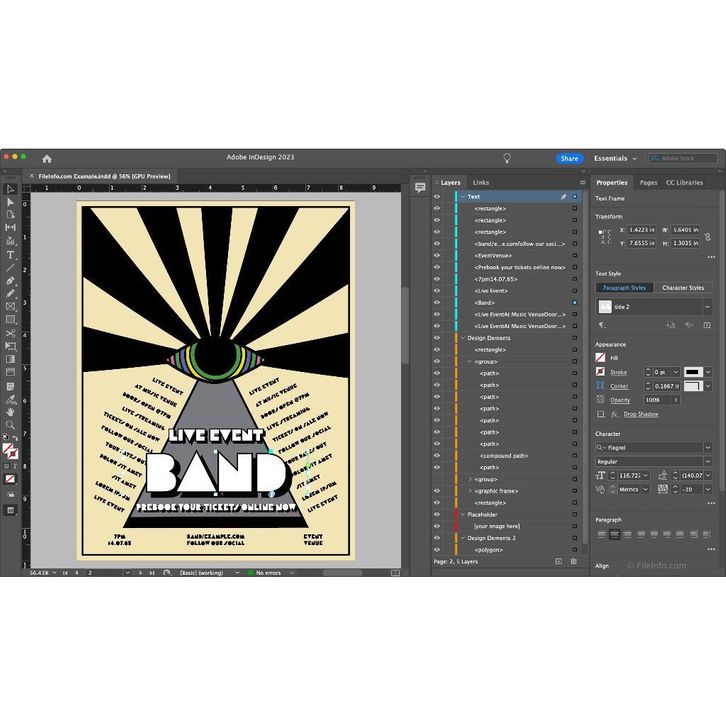Hide the Placeholder layer
Screen dimensions: 726x726
coord(437,514)
